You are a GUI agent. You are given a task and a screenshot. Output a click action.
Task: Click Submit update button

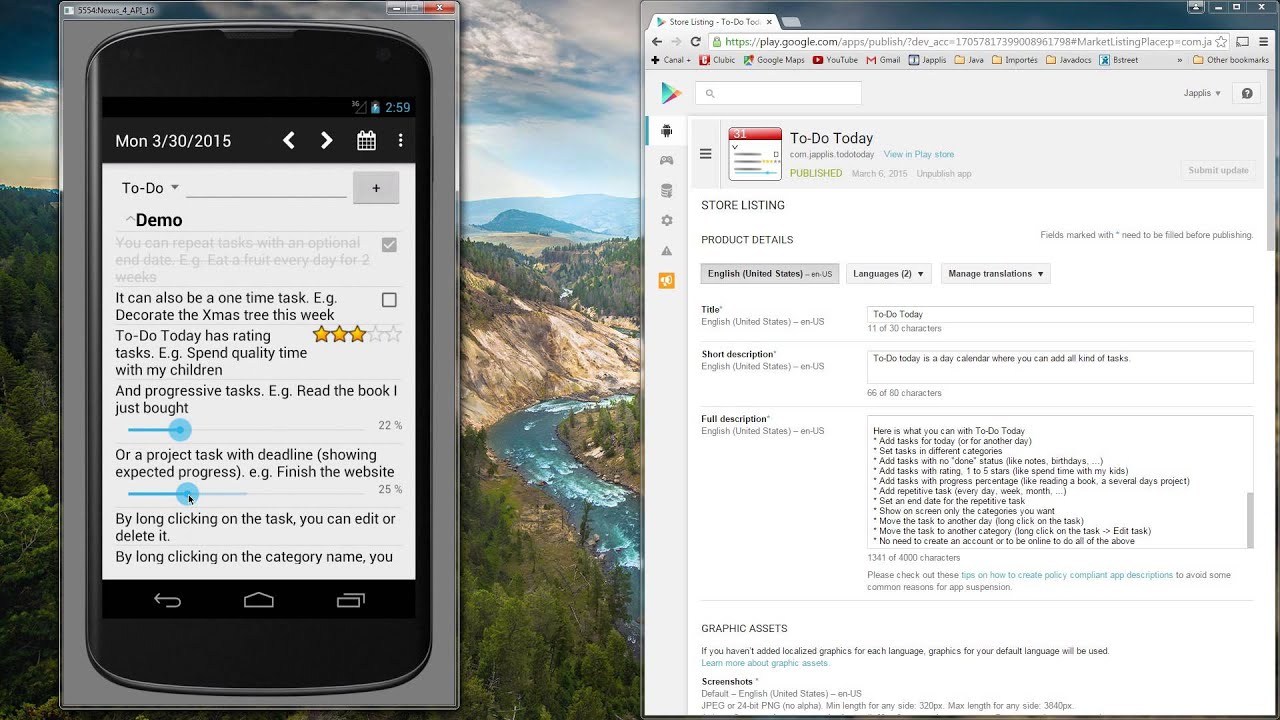[x=1218, y=170]
